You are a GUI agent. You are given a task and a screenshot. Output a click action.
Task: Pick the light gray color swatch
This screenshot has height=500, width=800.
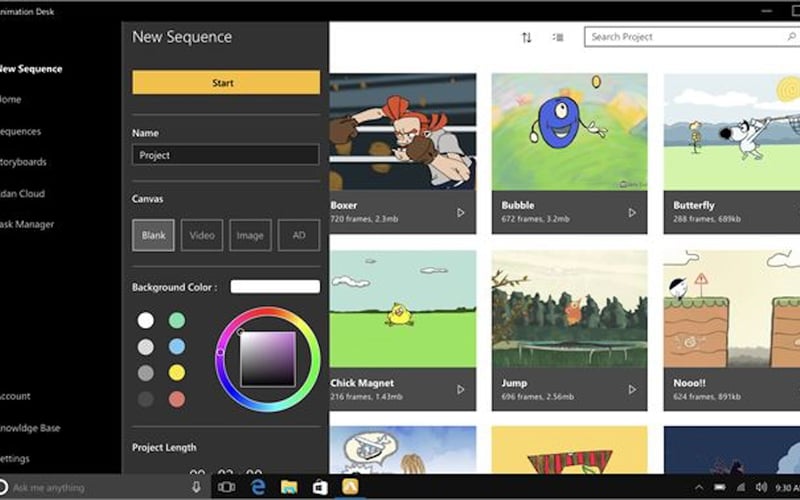[145, 347]
